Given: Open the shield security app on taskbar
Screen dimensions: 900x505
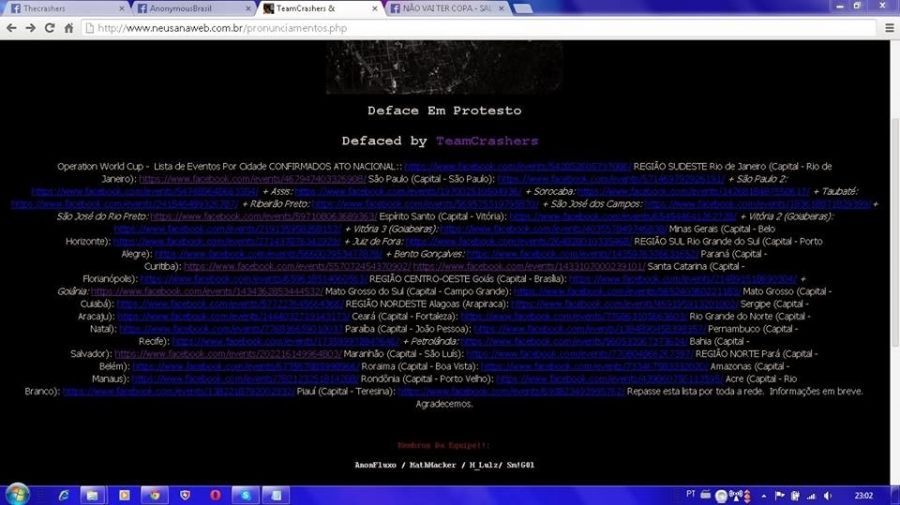Looking at the screenshot, I should (x=185, y=495).
